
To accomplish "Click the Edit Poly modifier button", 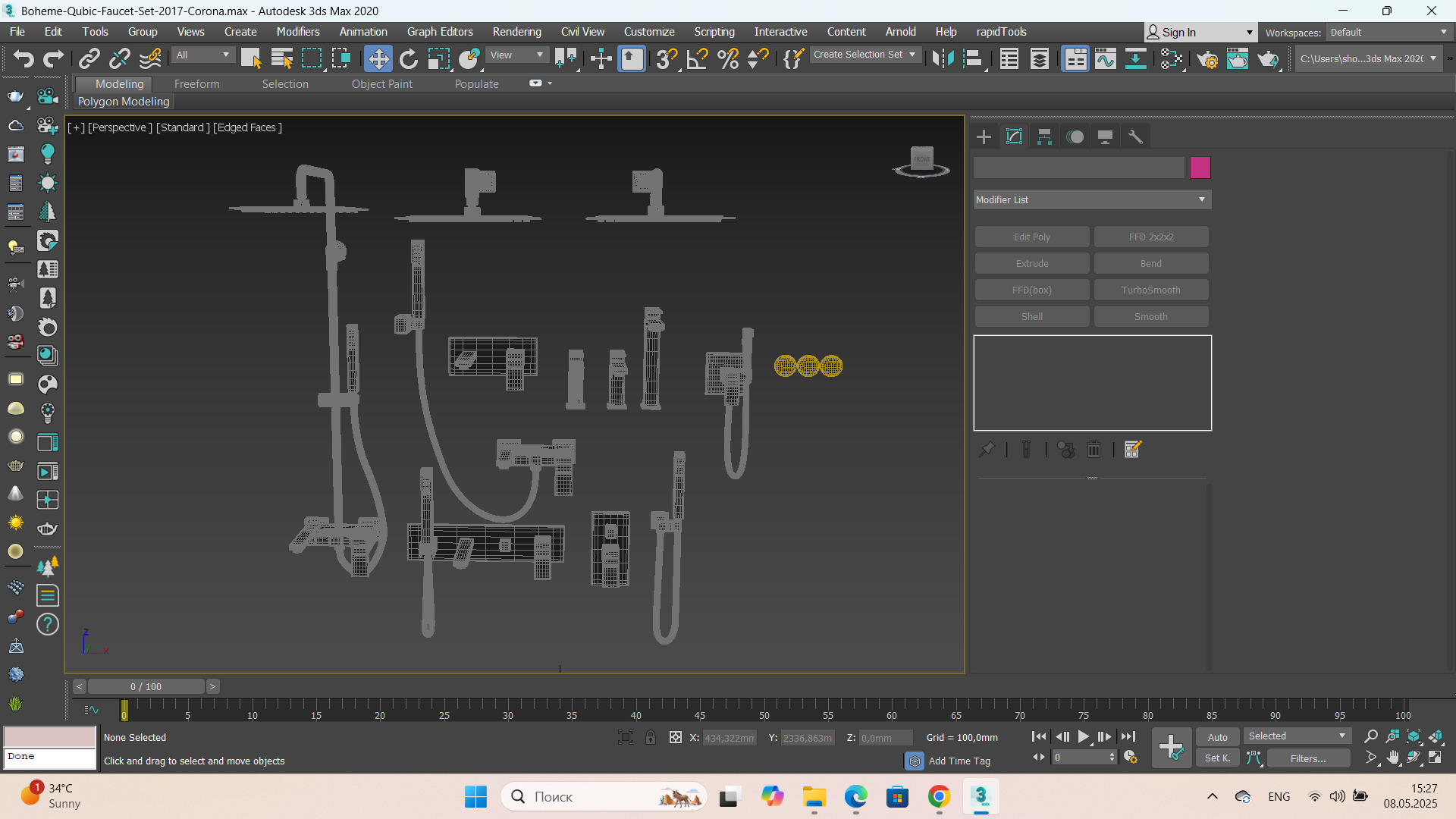I will point(1032,237).
